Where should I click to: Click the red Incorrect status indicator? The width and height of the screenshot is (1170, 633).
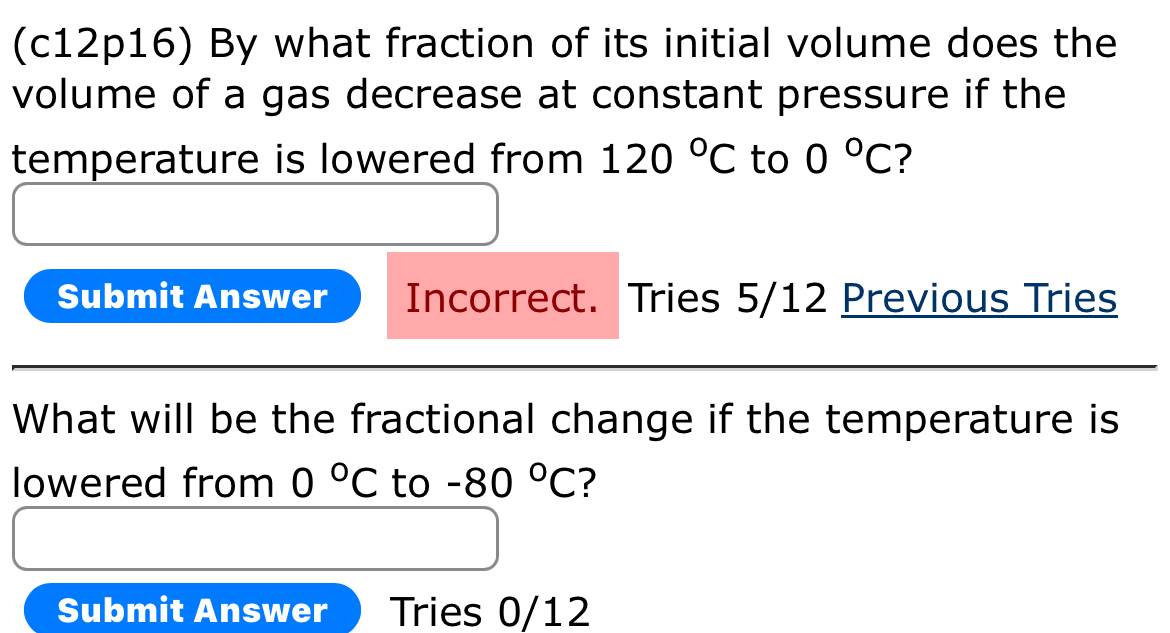point(503,297)
